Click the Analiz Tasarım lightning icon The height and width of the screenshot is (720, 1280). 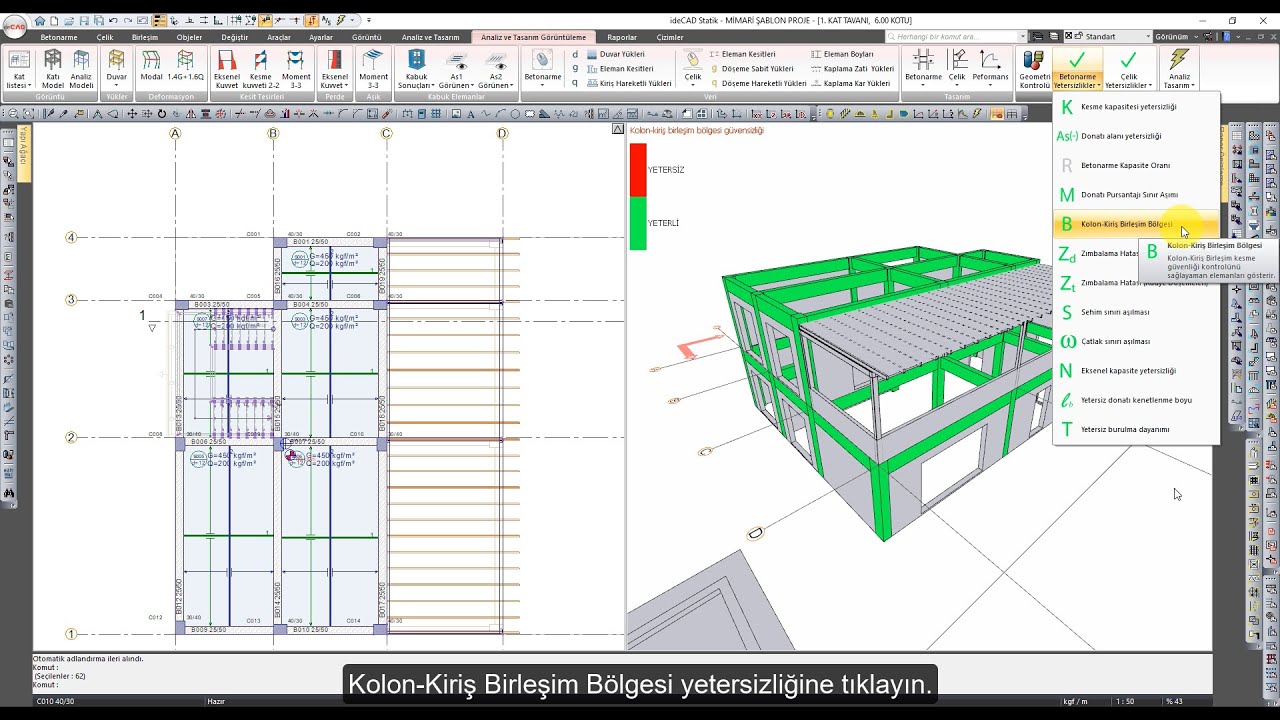(x=1179, y=69)
